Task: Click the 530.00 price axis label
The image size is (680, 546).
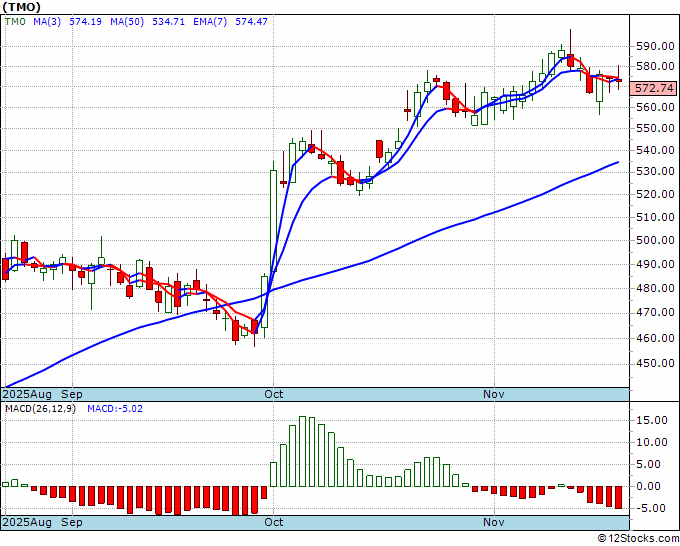Action: click(x=655, y=171)
